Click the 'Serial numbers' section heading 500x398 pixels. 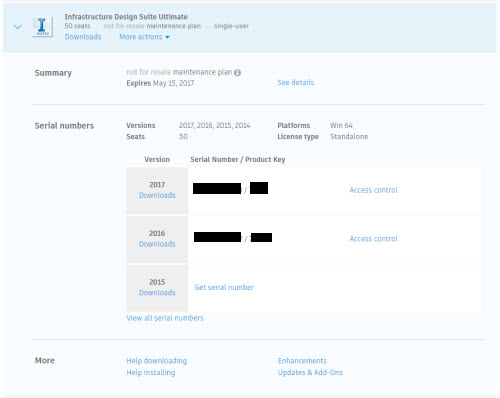[x=64, y=126]
